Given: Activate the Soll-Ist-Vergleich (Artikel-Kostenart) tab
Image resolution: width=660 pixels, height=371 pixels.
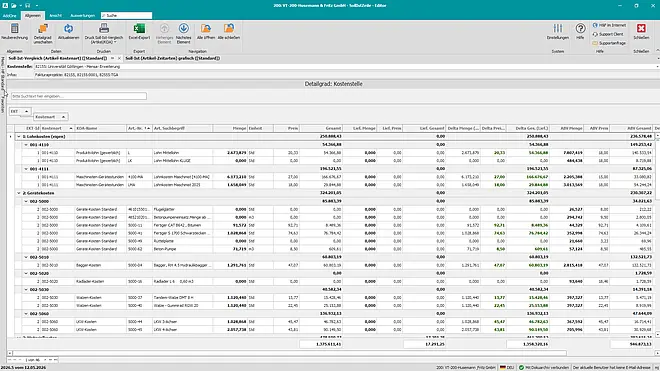Looking at the screenshot, I should (58, 58).
